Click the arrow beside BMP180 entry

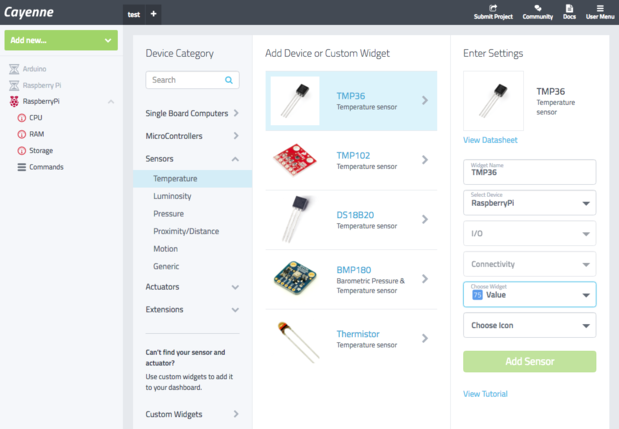click(x=425, y=279)
